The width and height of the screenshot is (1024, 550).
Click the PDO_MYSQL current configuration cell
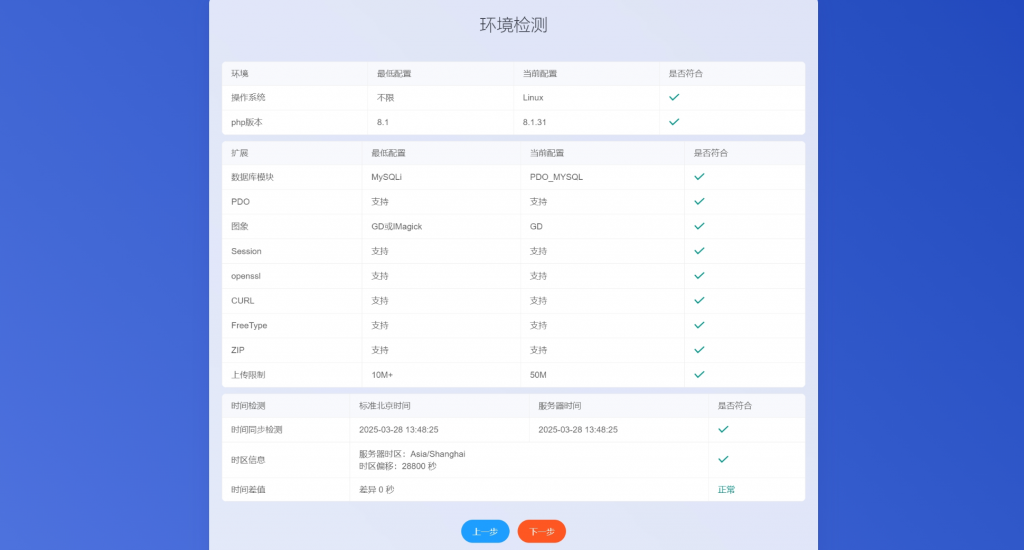click(x=556, y=177)
